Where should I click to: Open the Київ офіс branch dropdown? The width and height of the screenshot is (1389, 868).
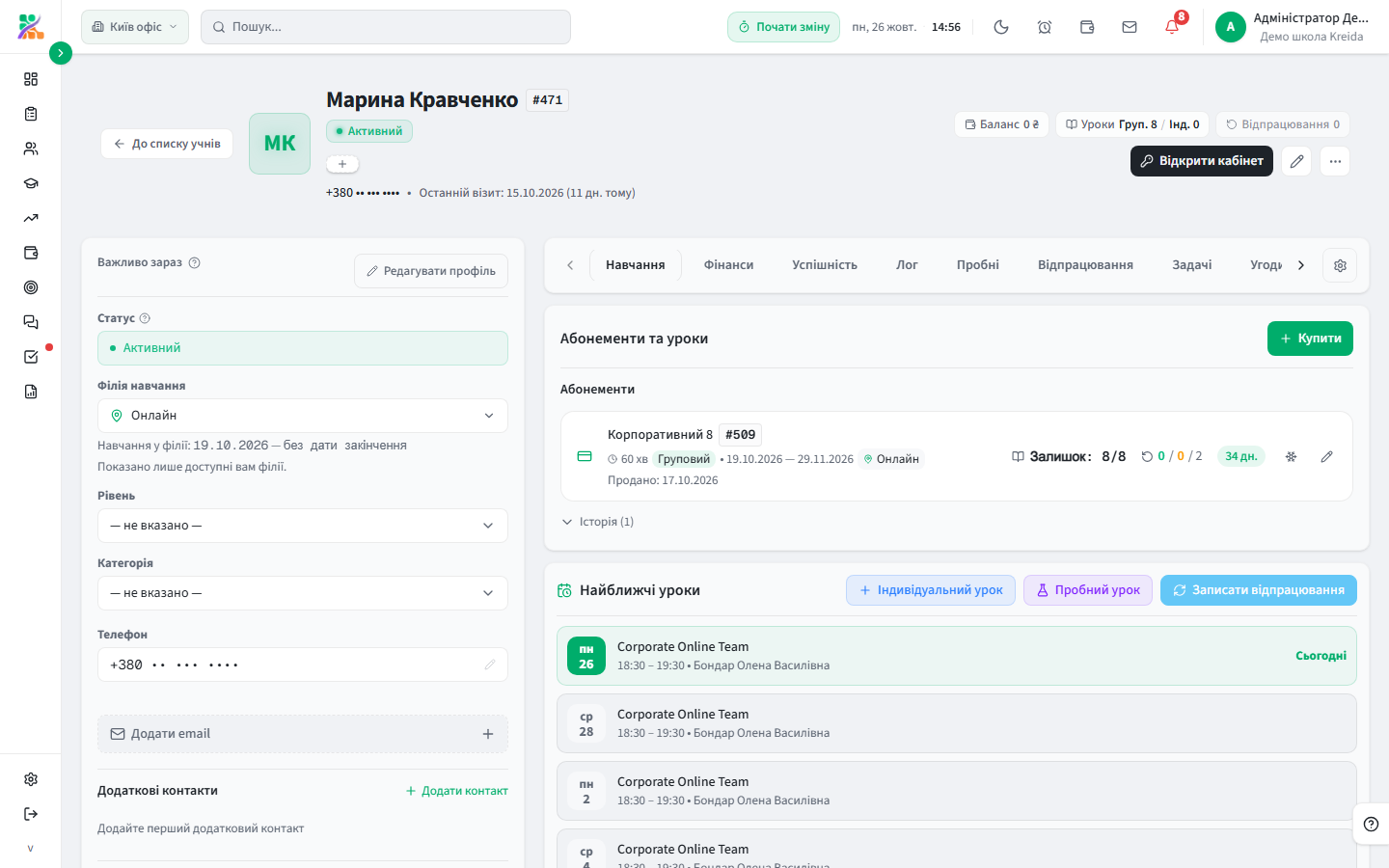[x=135, y=27]
